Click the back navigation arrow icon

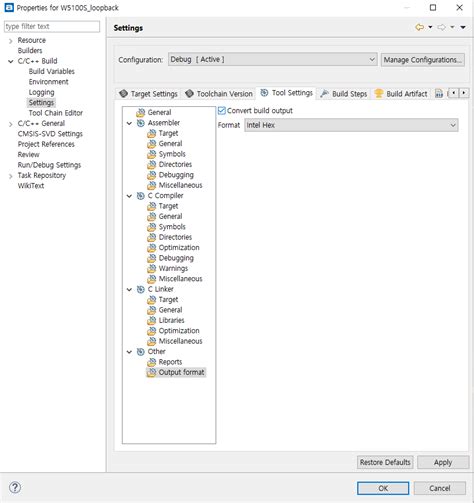pos(420,27)
